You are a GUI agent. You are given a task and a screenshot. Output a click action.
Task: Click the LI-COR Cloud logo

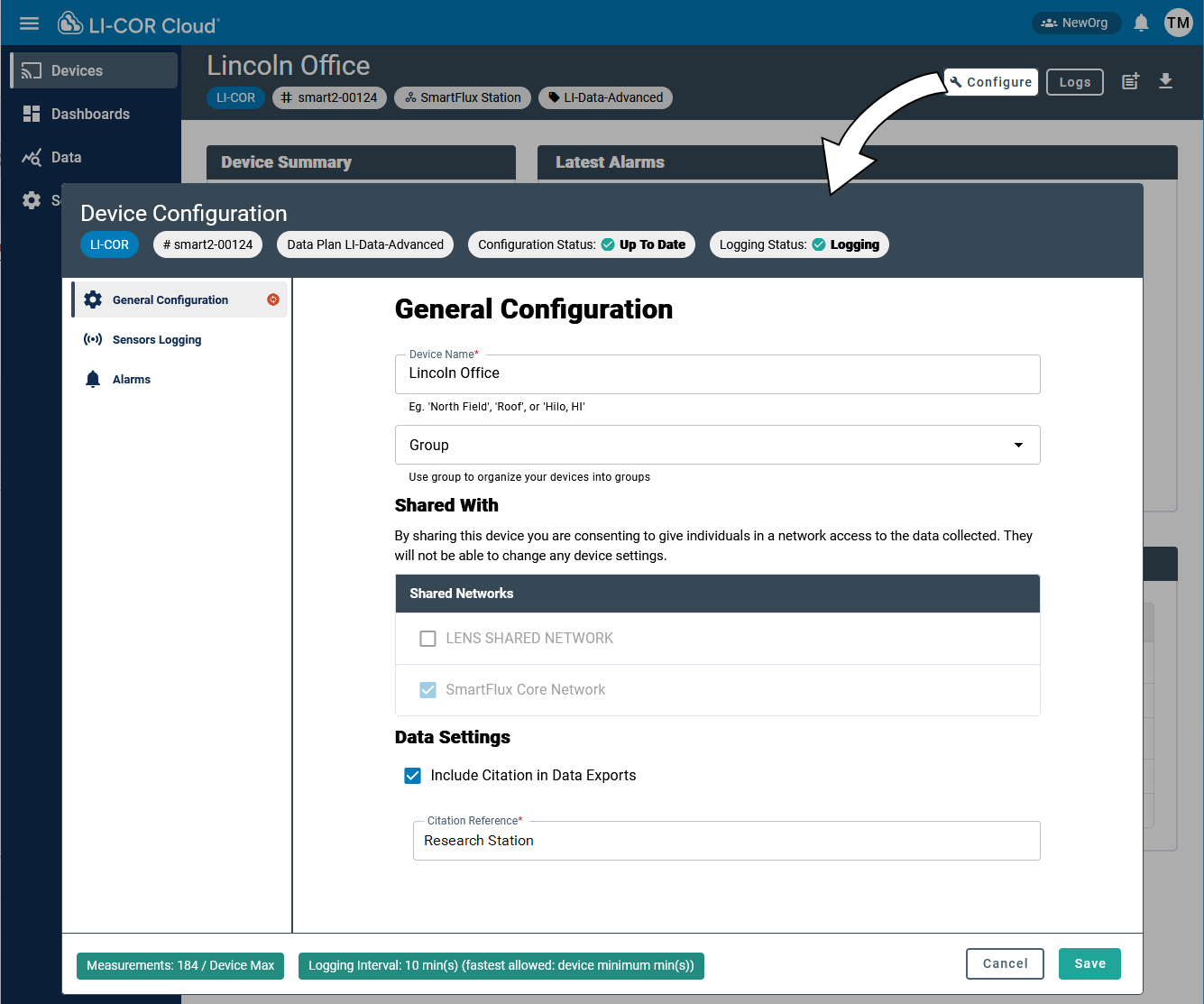[x=139, y=24]
